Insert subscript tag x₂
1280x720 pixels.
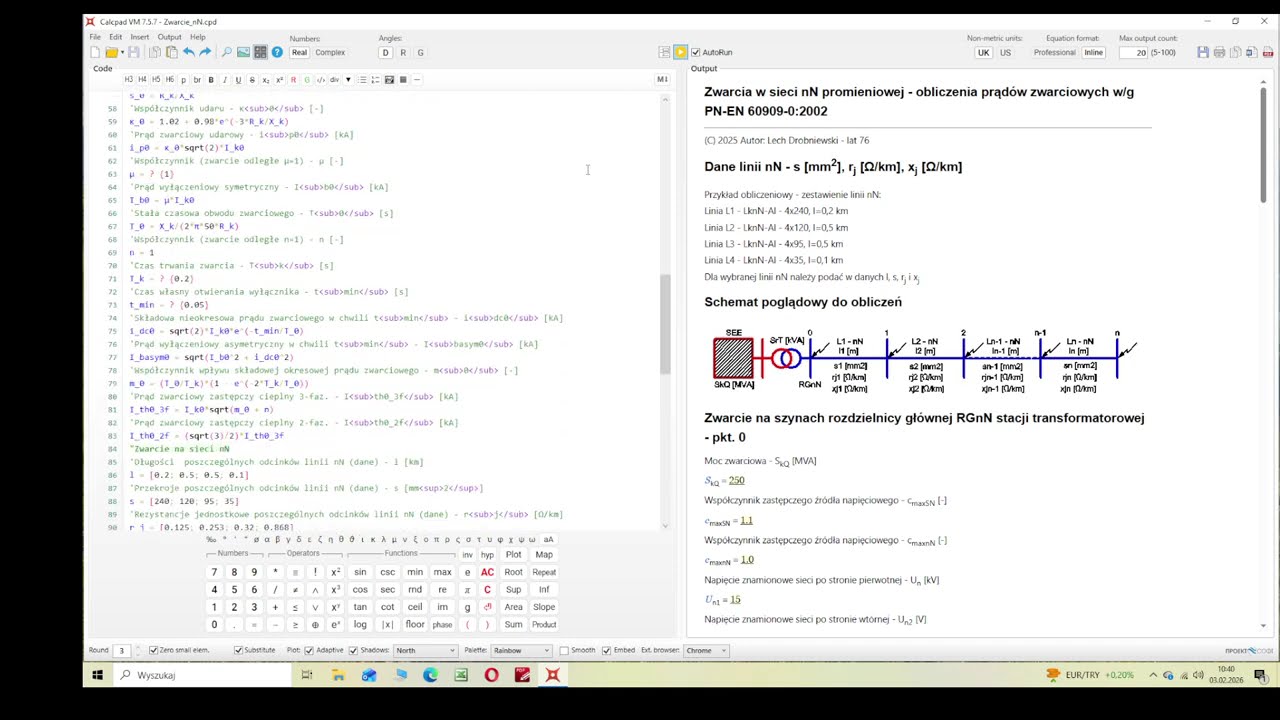click(x=265, y=80)
